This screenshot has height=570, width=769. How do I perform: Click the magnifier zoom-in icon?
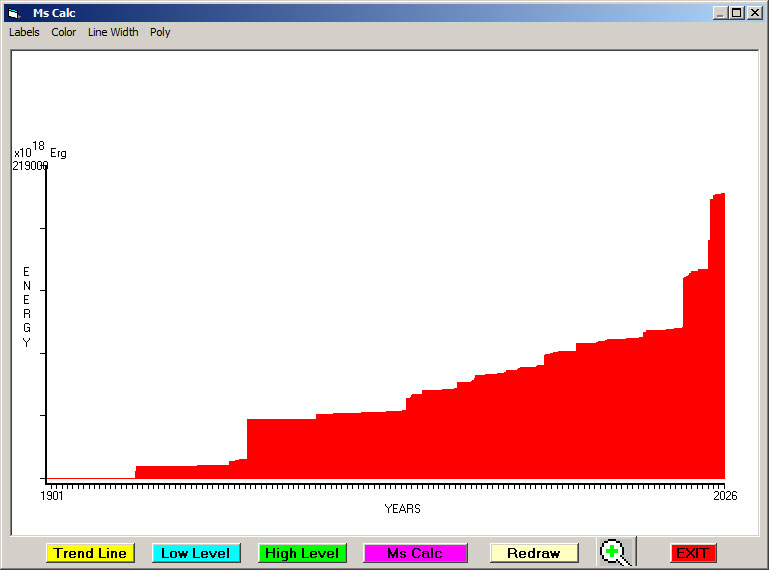[615, 552]
